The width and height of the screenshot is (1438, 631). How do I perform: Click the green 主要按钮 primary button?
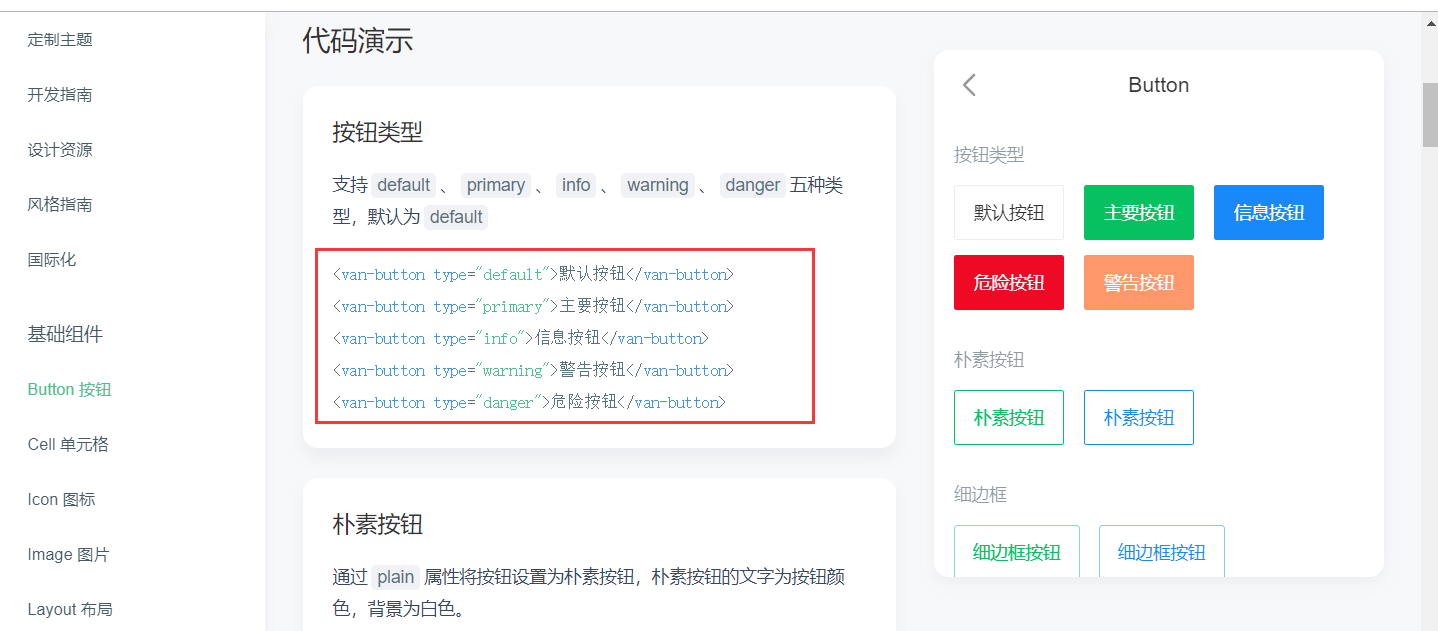(1138, 212)
